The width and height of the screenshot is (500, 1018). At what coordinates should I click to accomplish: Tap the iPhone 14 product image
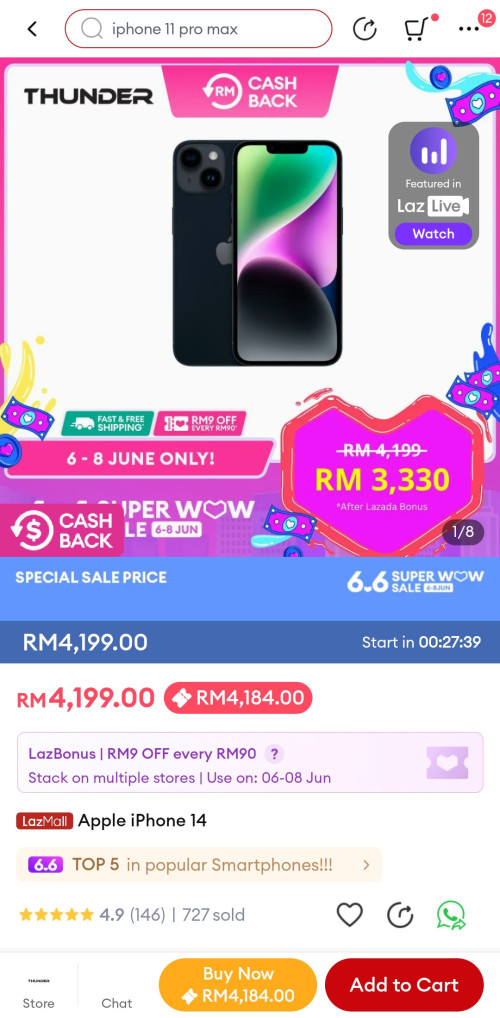(257, 253)
